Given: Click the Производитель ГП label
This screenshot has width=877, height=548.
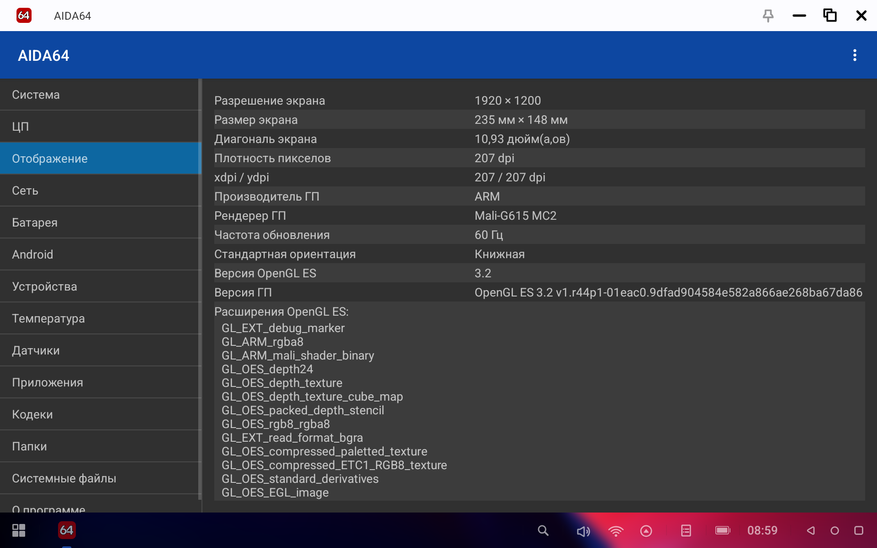Looking at the screenshot, I should click(x=267, y=196).
